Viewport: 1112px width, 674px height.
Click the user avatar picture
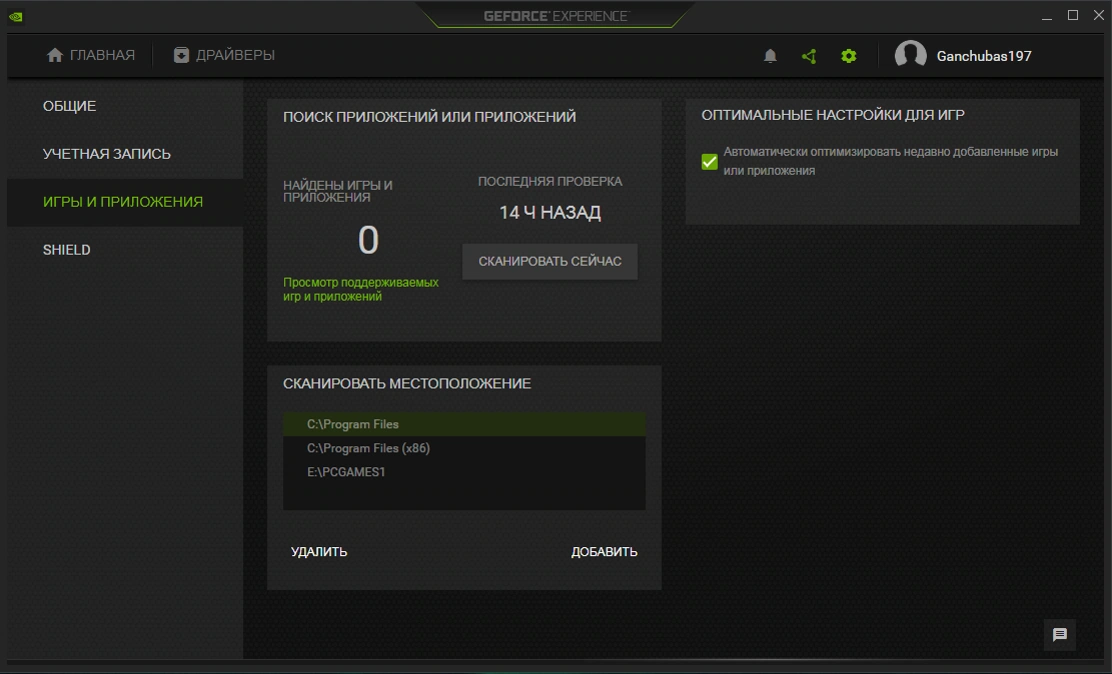911,55
